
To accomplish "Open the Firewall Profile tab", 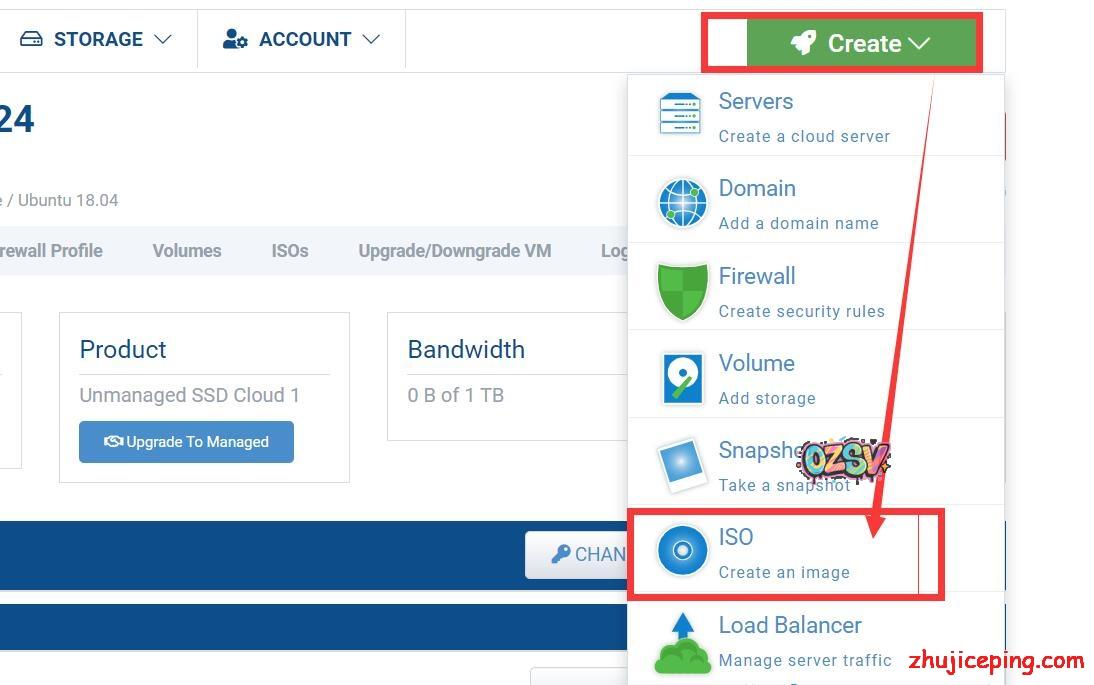I will 50,251.
